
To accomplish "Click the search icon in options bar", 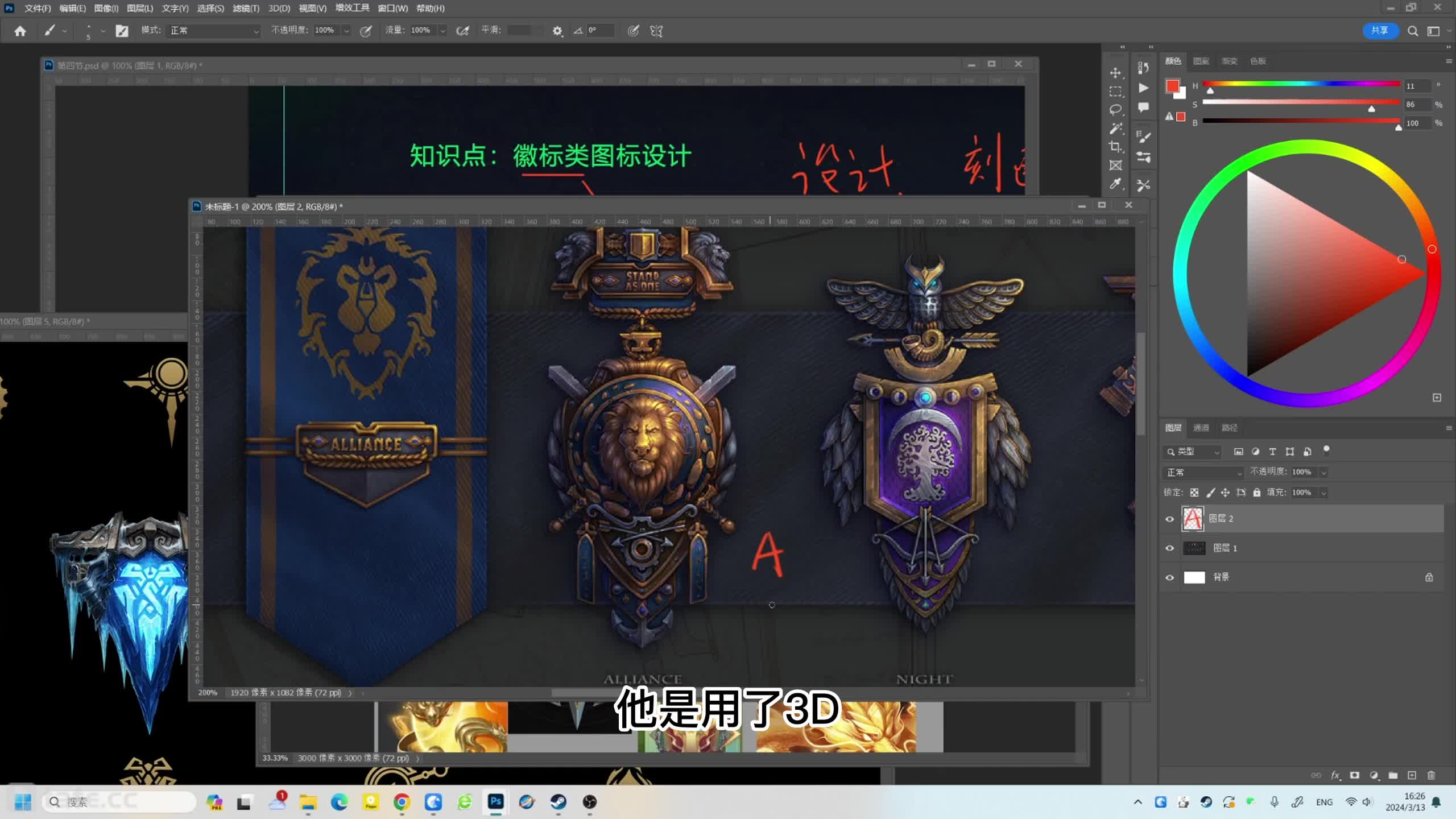I will [x=1413, y=31].
